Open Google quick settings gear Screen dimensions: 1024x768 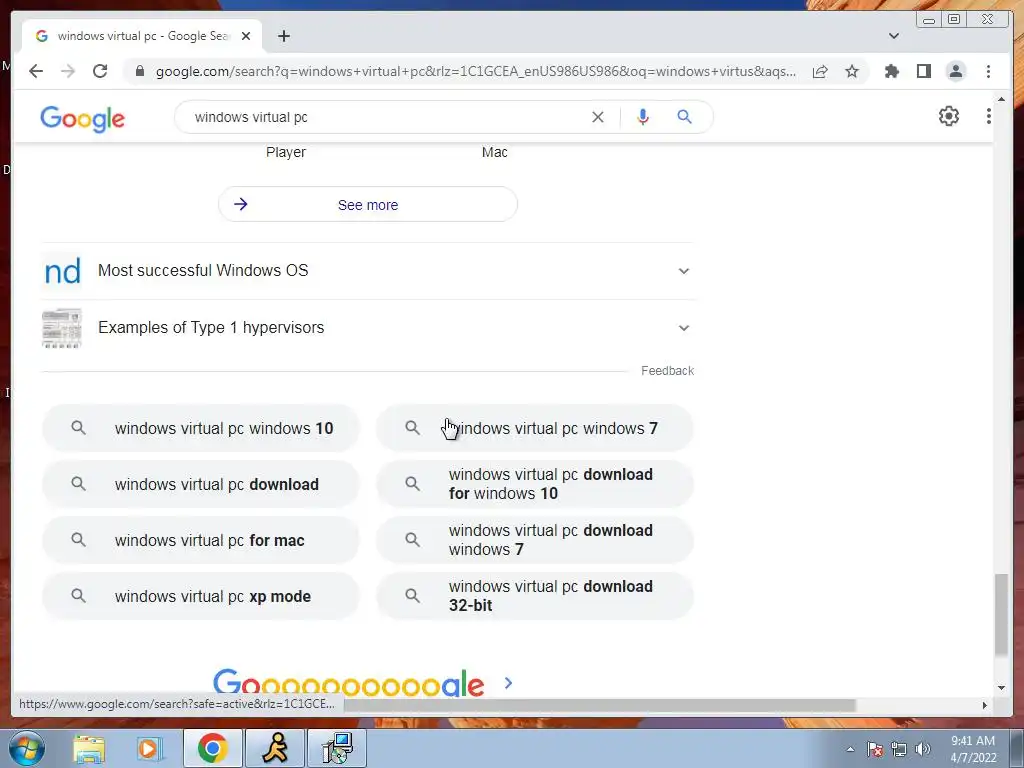click(948, 116)
